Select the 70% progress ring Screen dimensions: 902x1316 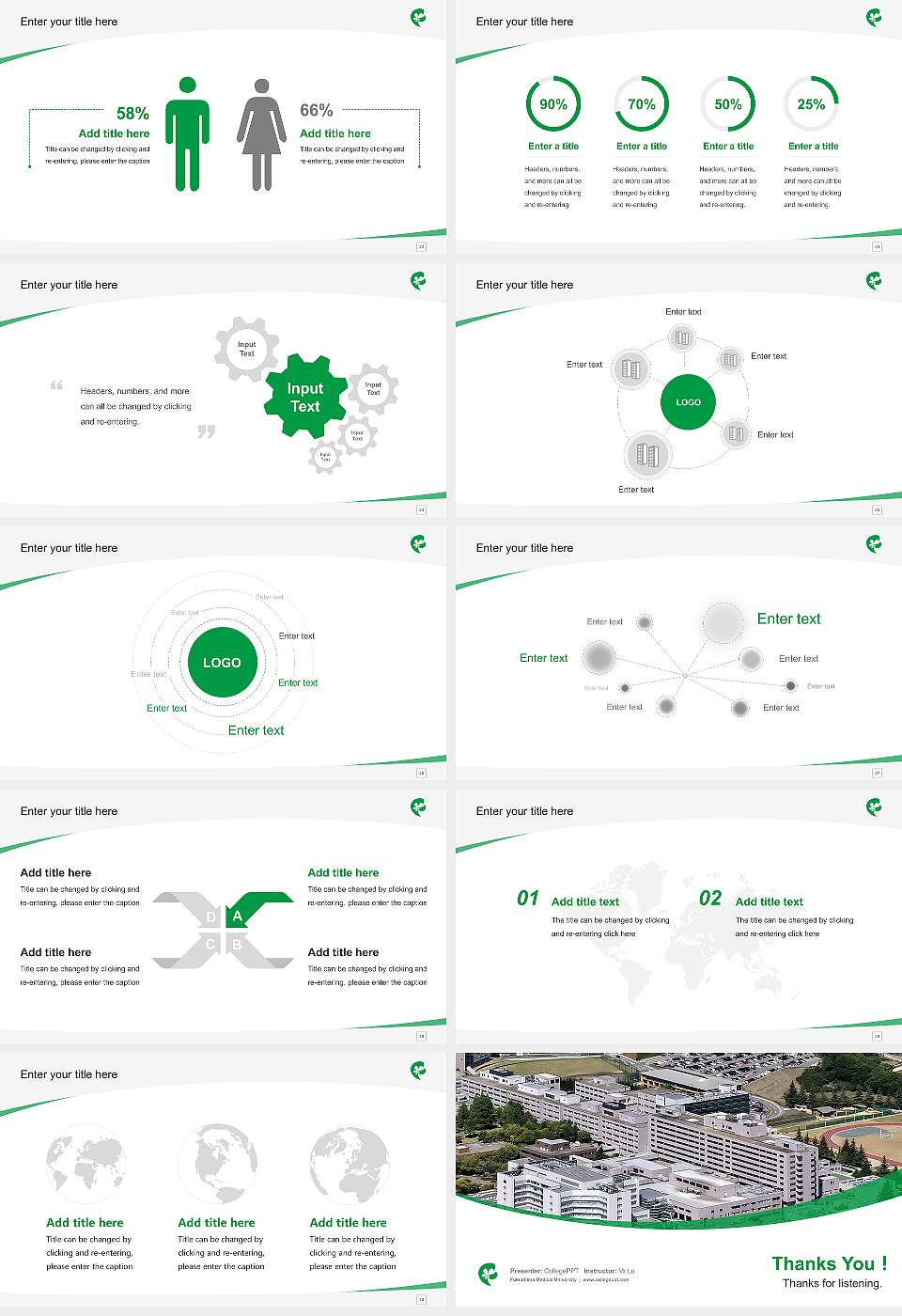642,104
